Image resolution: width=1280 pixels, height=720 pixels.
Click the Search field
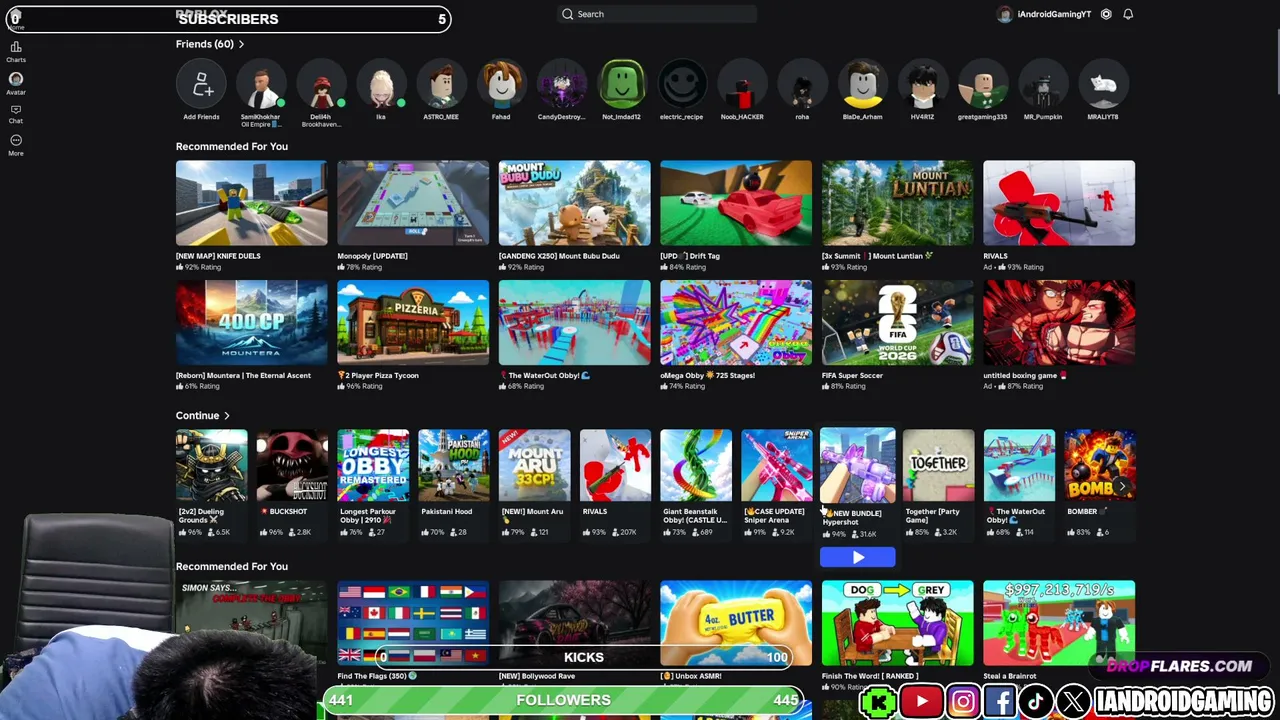coord(656,14)
